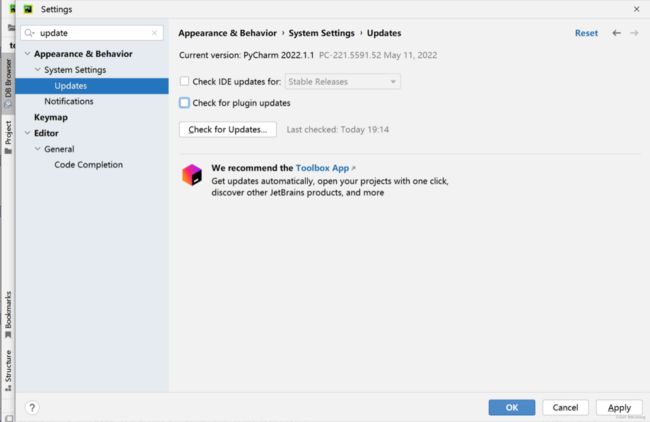Open the Toolbox App link
The height and width of the screenshot is (422, 650).
(x=323, y=168)
